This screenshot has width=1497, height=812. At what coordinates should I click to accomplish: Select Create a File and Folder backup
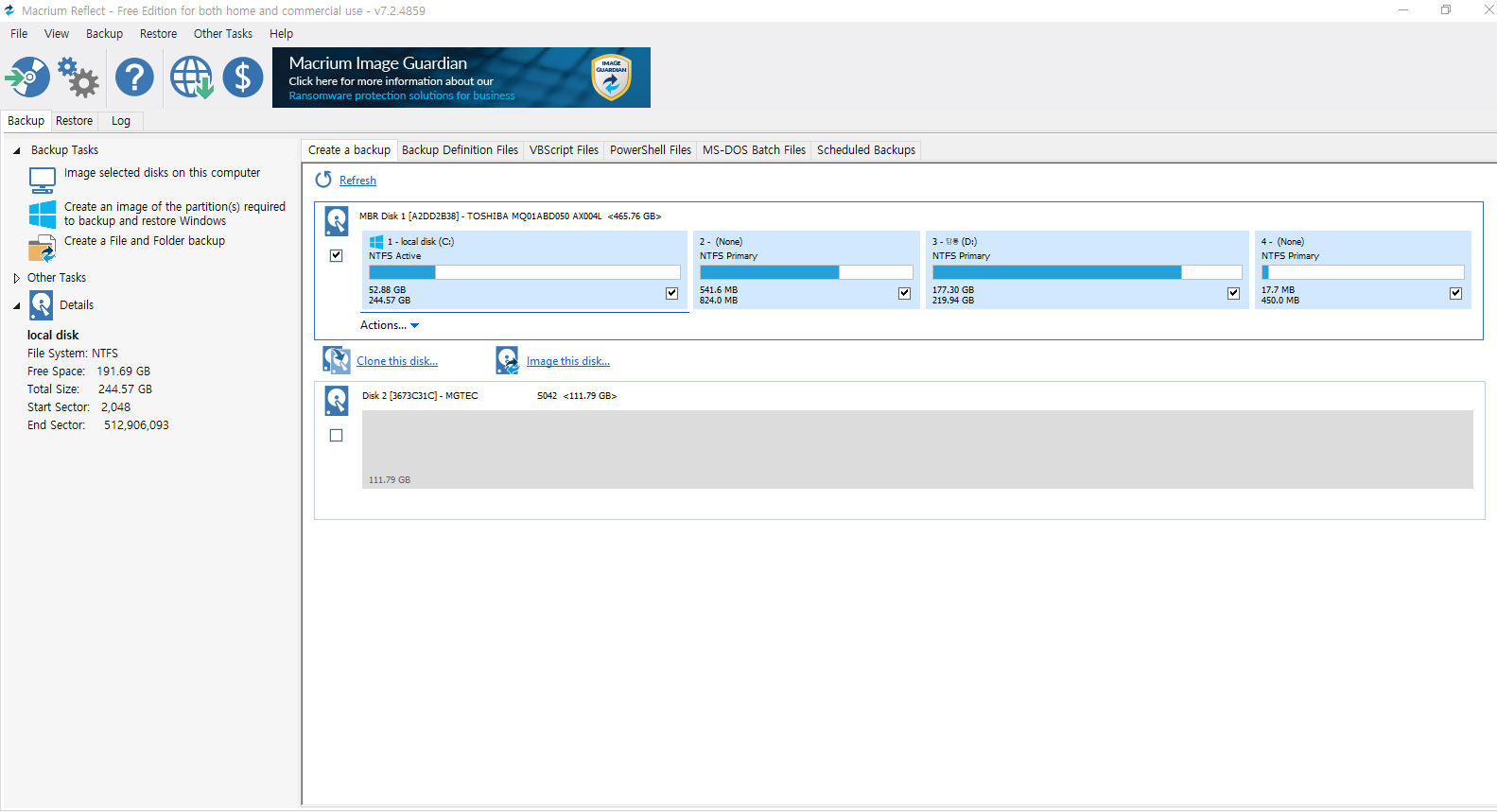145,241
